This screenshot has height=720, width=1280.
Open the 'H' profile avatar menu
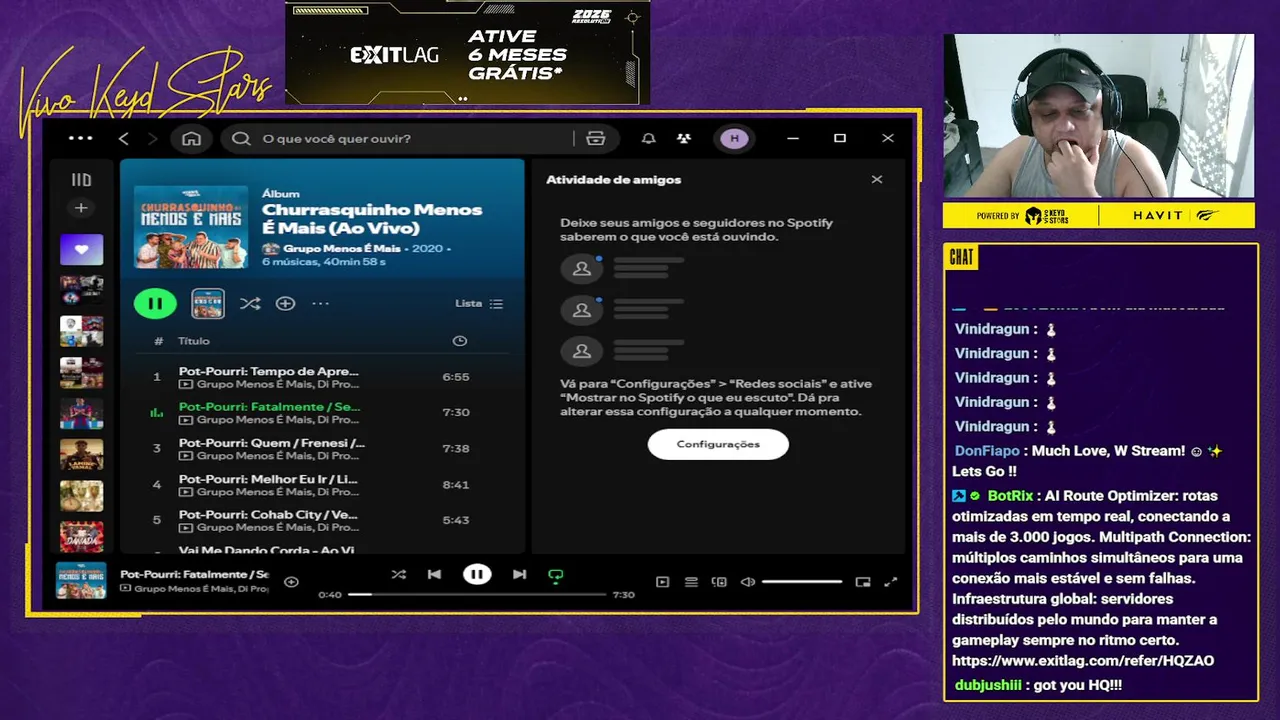pos(734,138)
